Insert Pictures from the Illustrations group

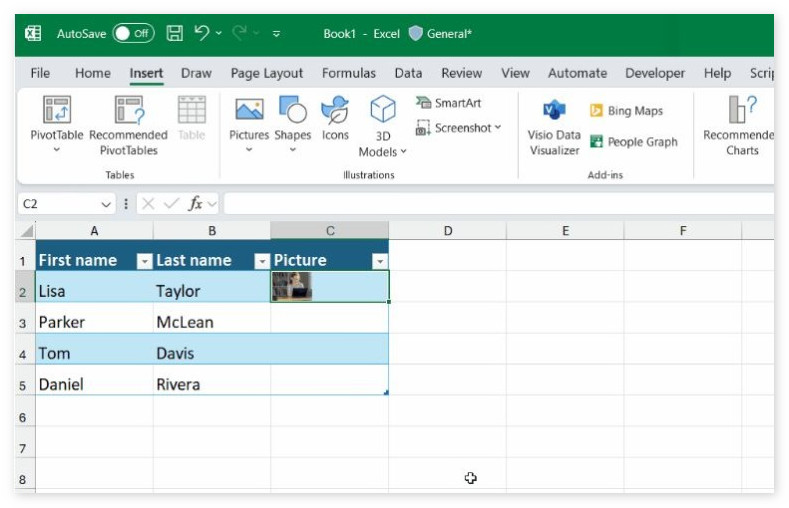[x=249, y=110]
